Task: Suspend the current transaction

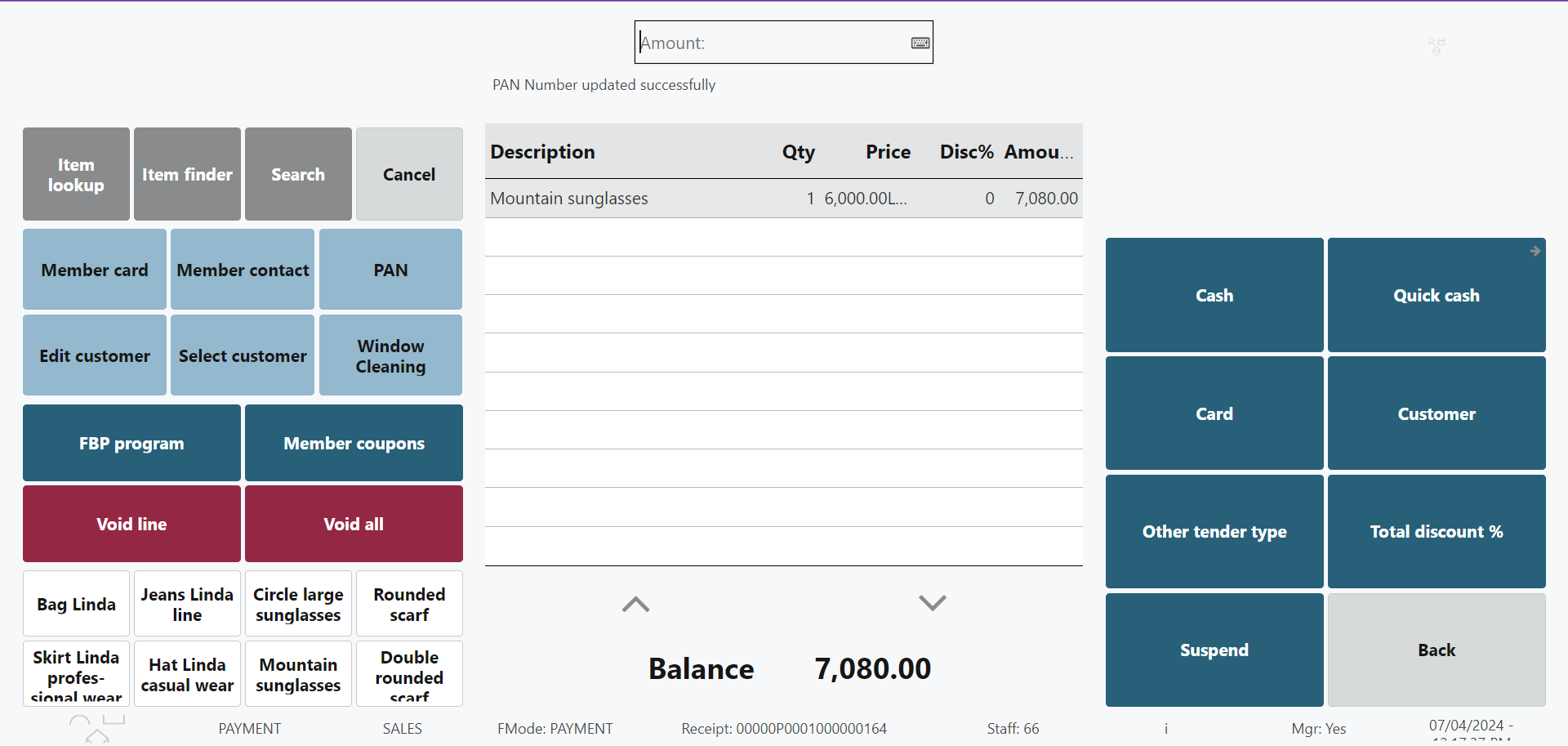Action: click(1214, 650)
